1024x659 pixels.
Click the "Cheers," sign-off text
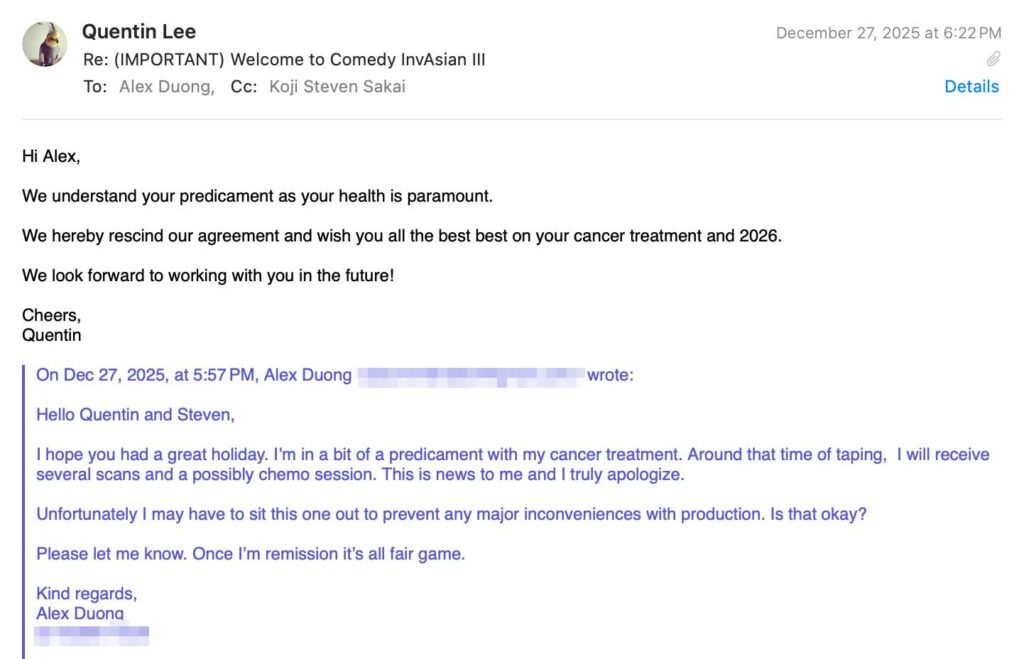click(x=51, y=316)
